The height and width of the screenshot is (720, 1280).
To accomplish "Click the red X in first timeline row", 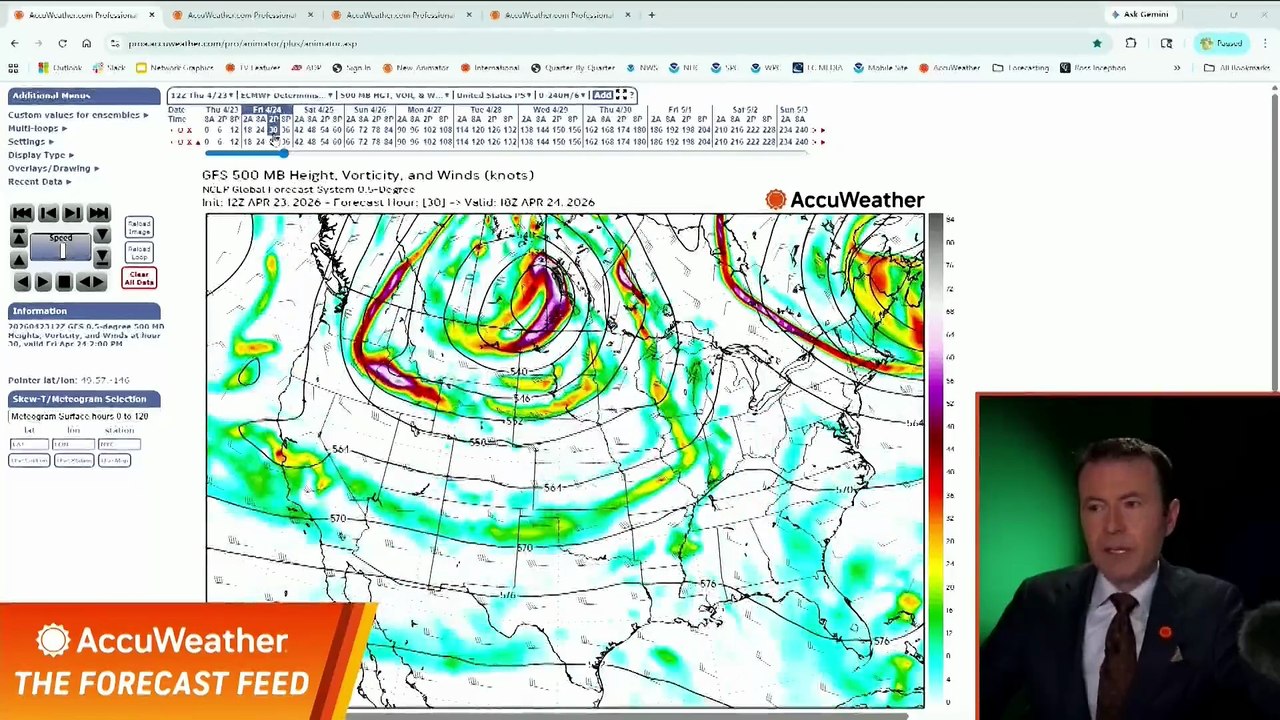I will (x=189, y=130).
